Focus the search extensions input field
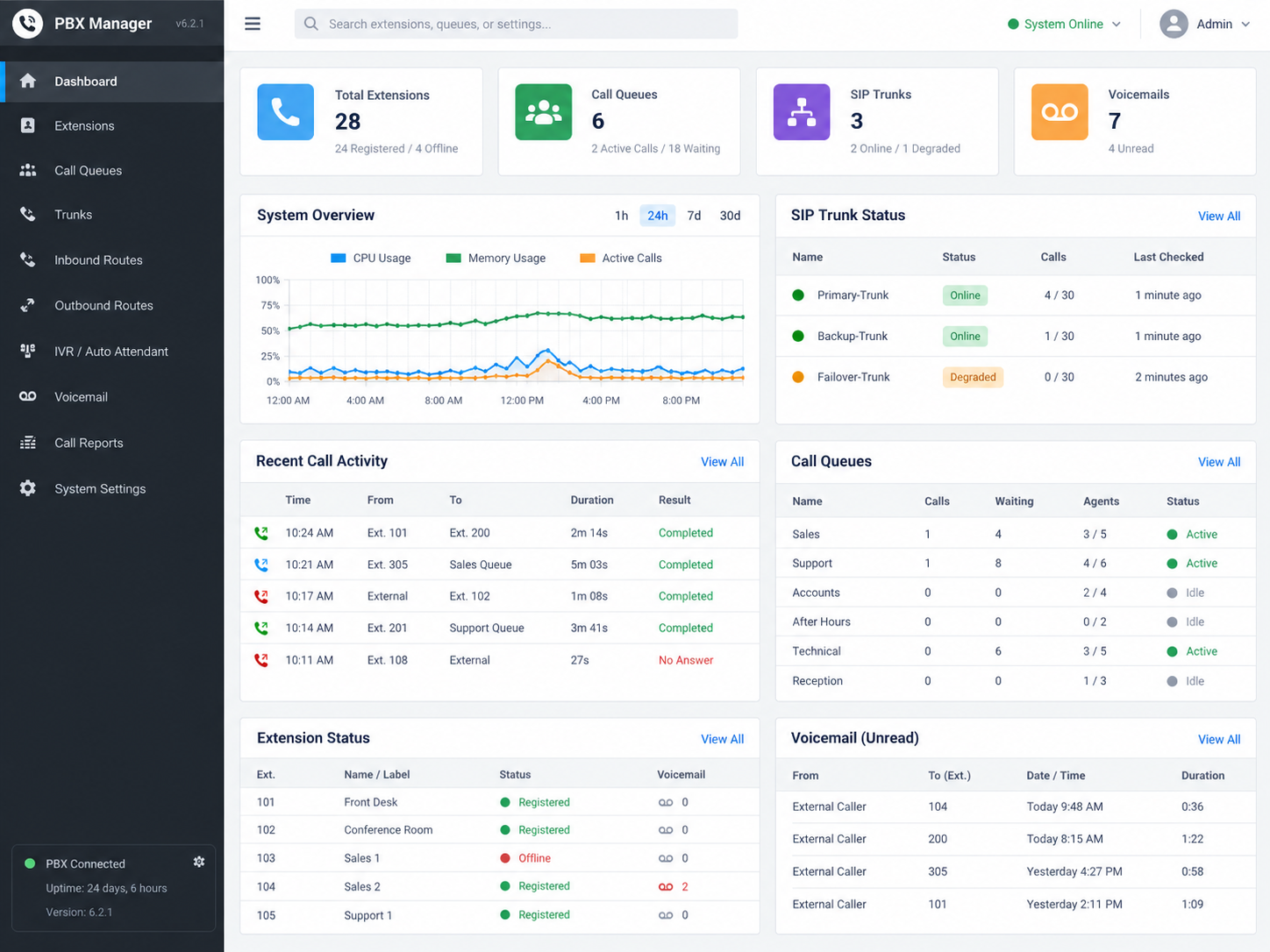Image resolution: width=1270 pixels, height=952 pixels. tap(516, 25)
